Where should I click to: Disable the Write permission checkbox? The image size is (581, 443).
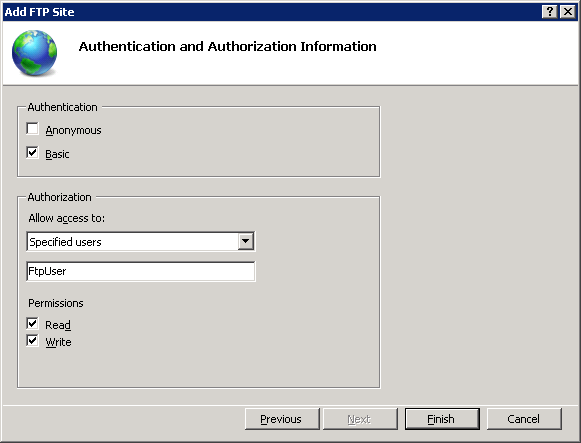click(32, 340)
